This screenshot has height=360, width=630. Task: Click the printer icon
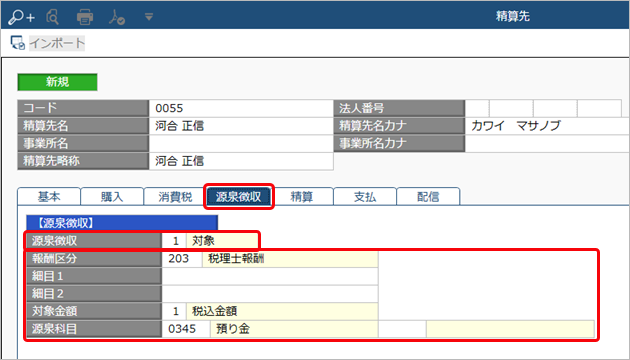coord(85,17)
